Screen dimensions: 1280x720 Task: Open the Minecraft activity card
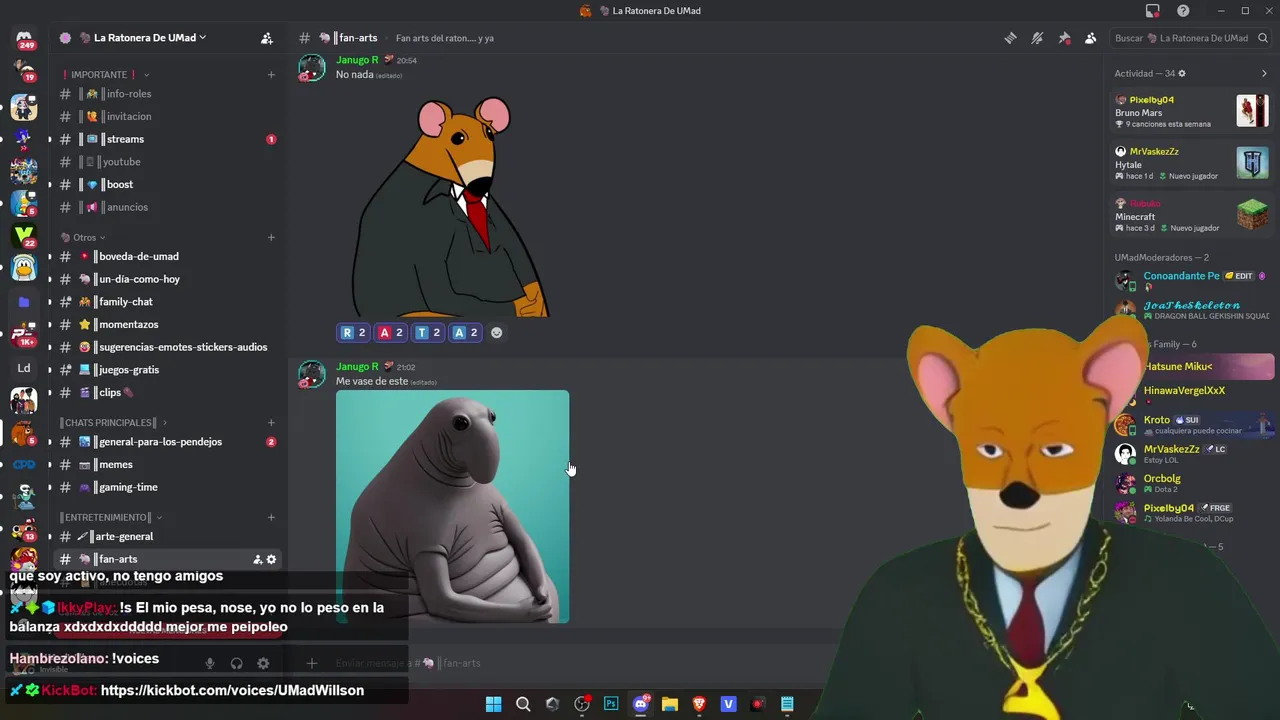[x=1192, y=215]
